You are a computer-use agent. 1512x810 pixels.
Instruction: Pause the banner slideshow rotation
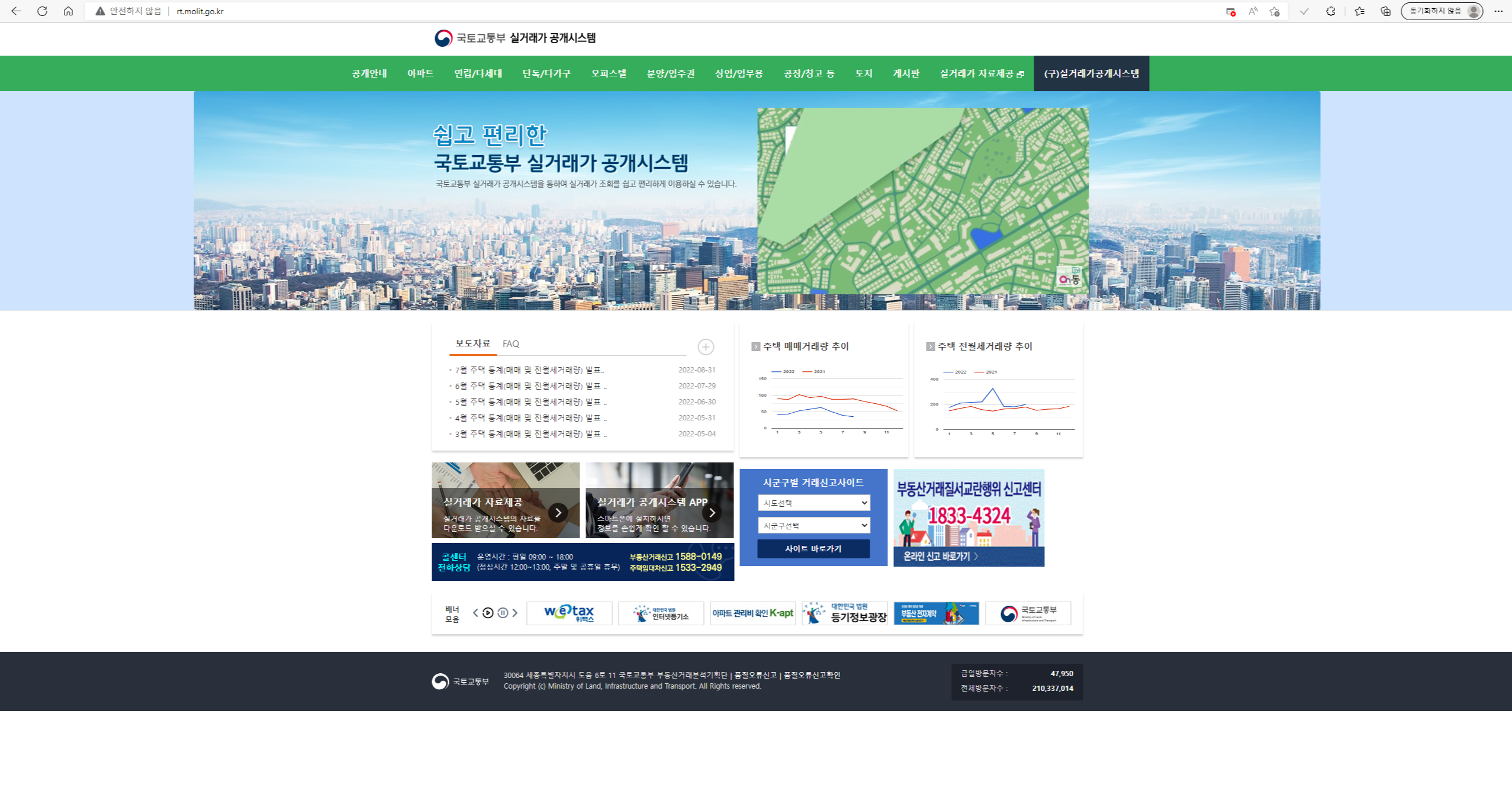click(501, 613)
